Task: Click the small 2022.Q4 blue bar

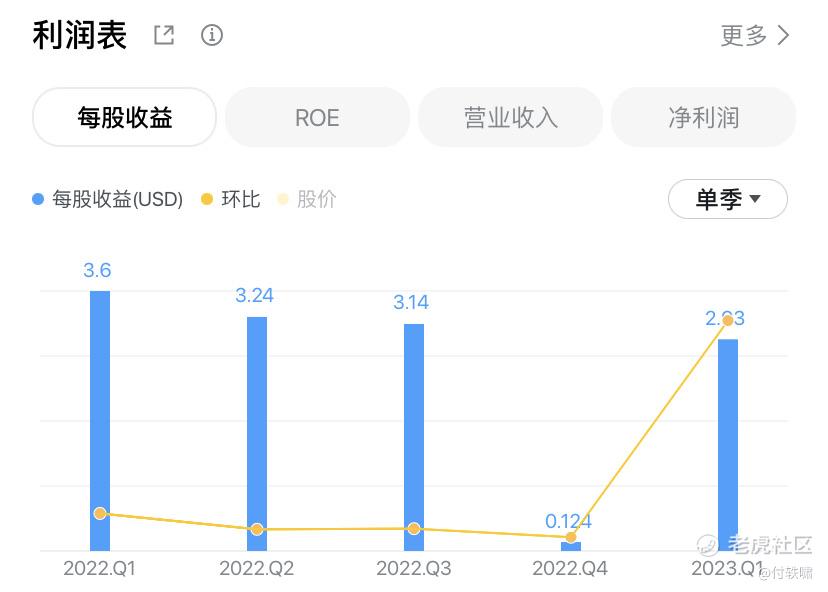Action: click(x=571, y=547)
